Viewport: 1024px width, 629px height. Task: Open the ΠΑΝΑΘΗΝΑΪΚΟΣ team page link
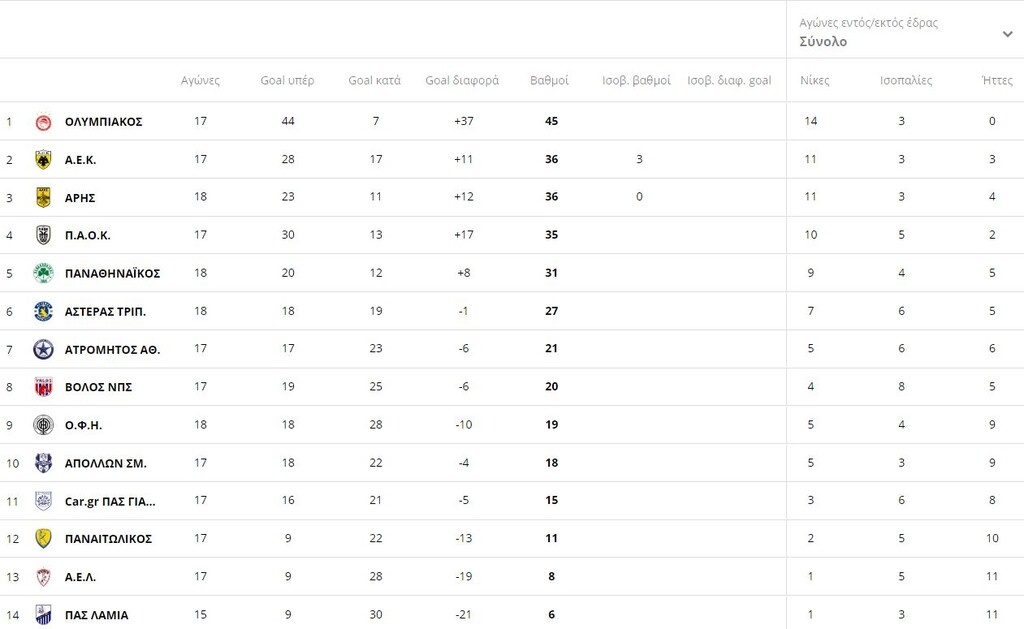[112, 273]
